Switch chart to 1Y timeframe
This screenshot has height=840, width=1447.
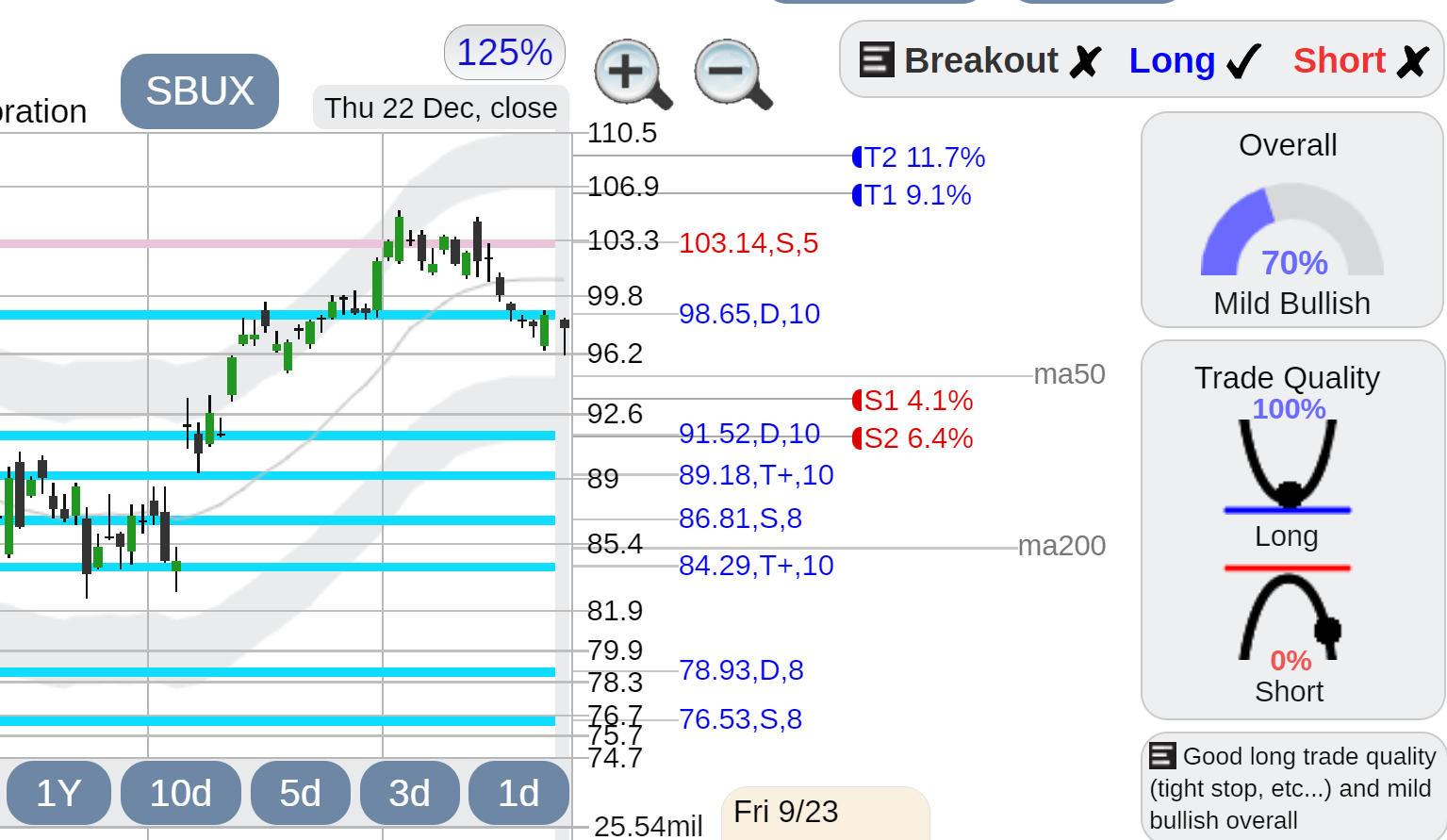(x=58, y=793)
